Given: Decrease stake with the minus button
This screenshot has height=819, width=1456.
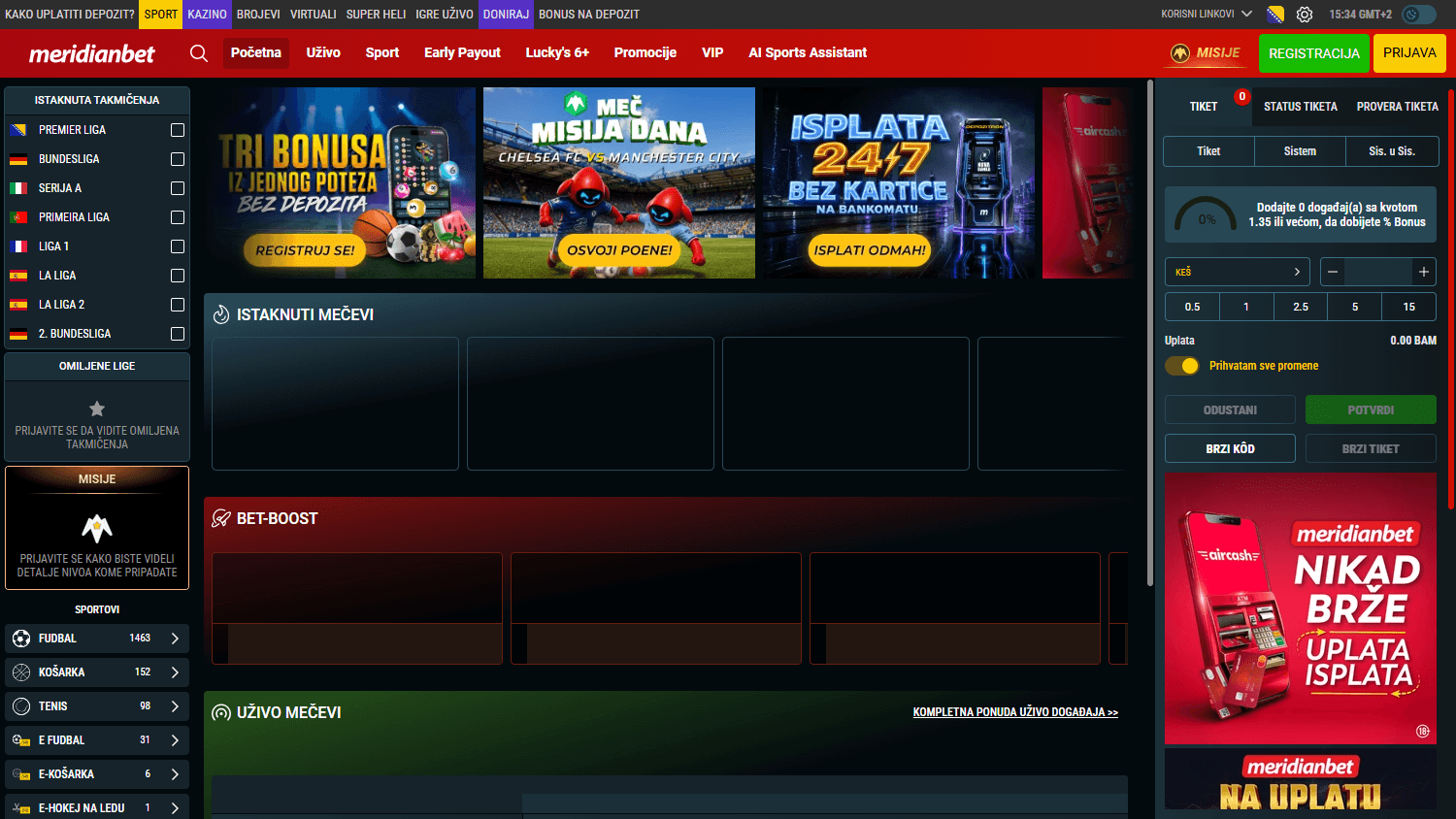Looking at the screenshot, I should click(1333, 272).
